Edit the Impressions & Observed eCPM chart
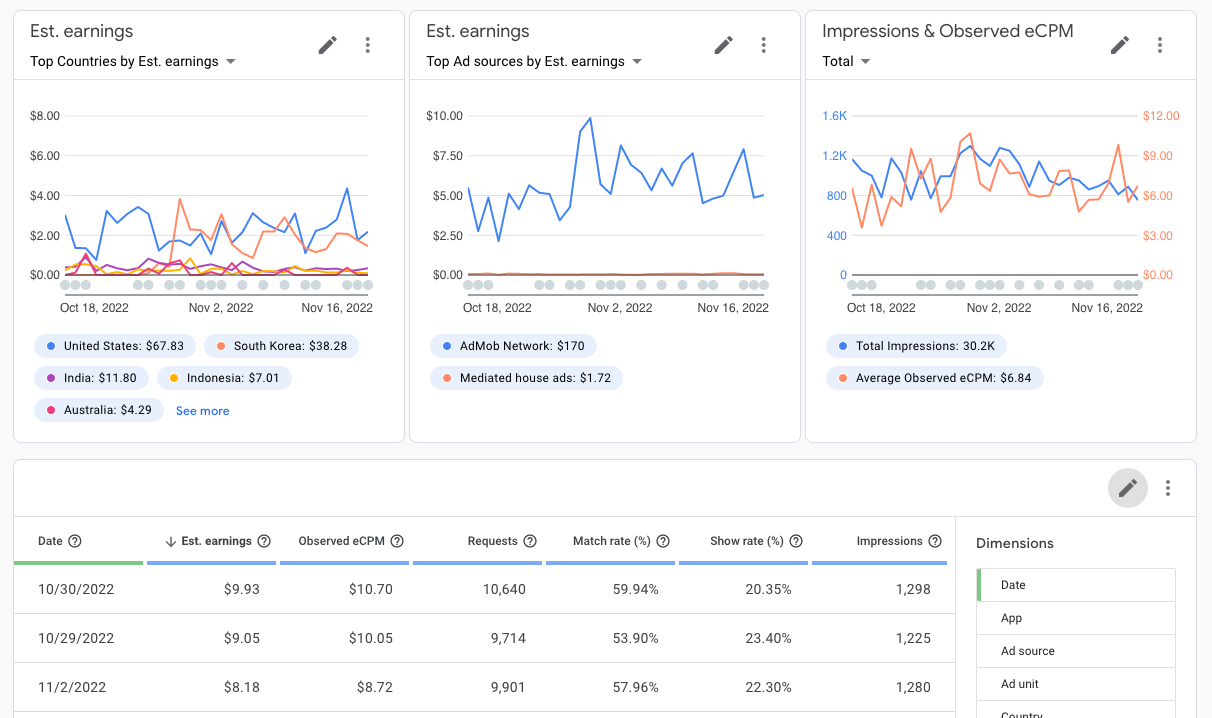1212x718 pixels. click(1120, 45)
